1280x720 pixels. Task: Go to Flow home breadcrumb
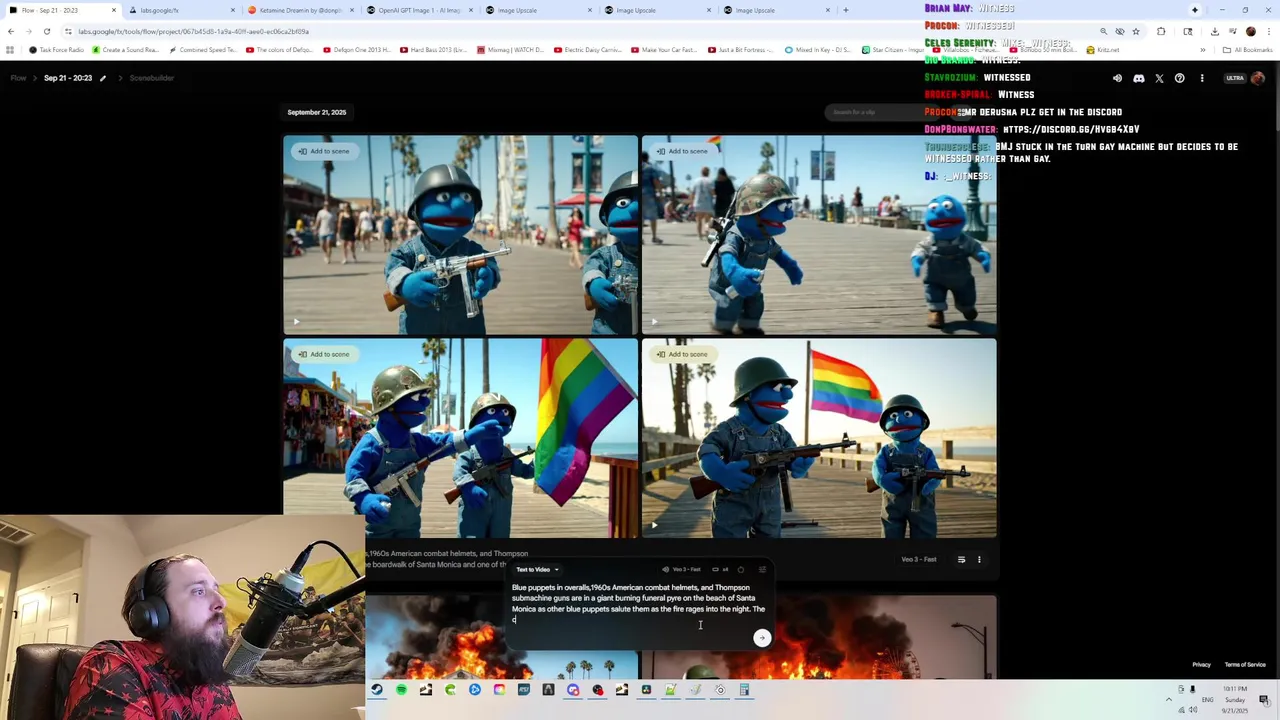coord(18,78)
